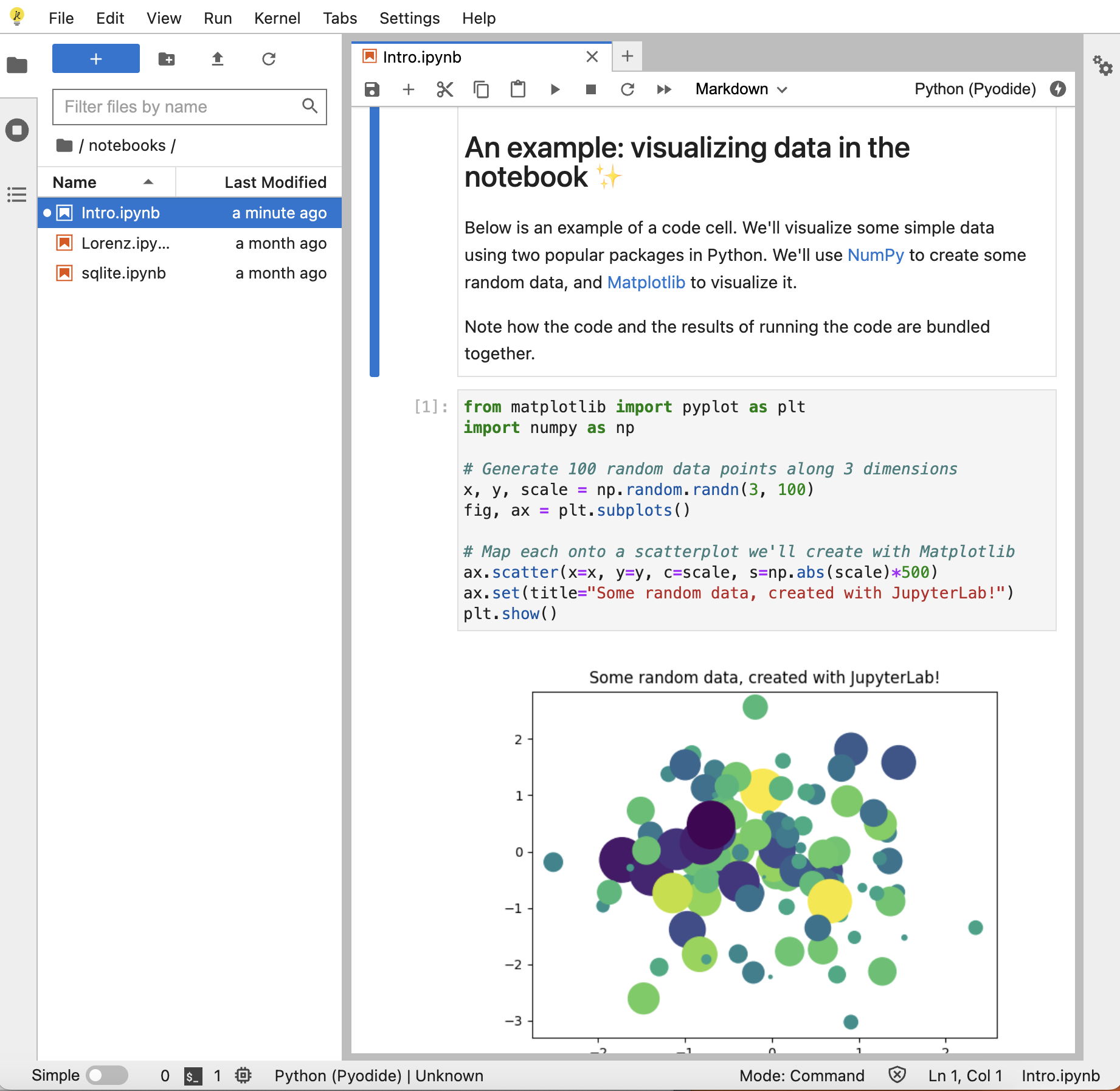Collapse the markdown cell via blue bar
The width and height of the screenshot is (1120, 1091).
pos(375,241)
